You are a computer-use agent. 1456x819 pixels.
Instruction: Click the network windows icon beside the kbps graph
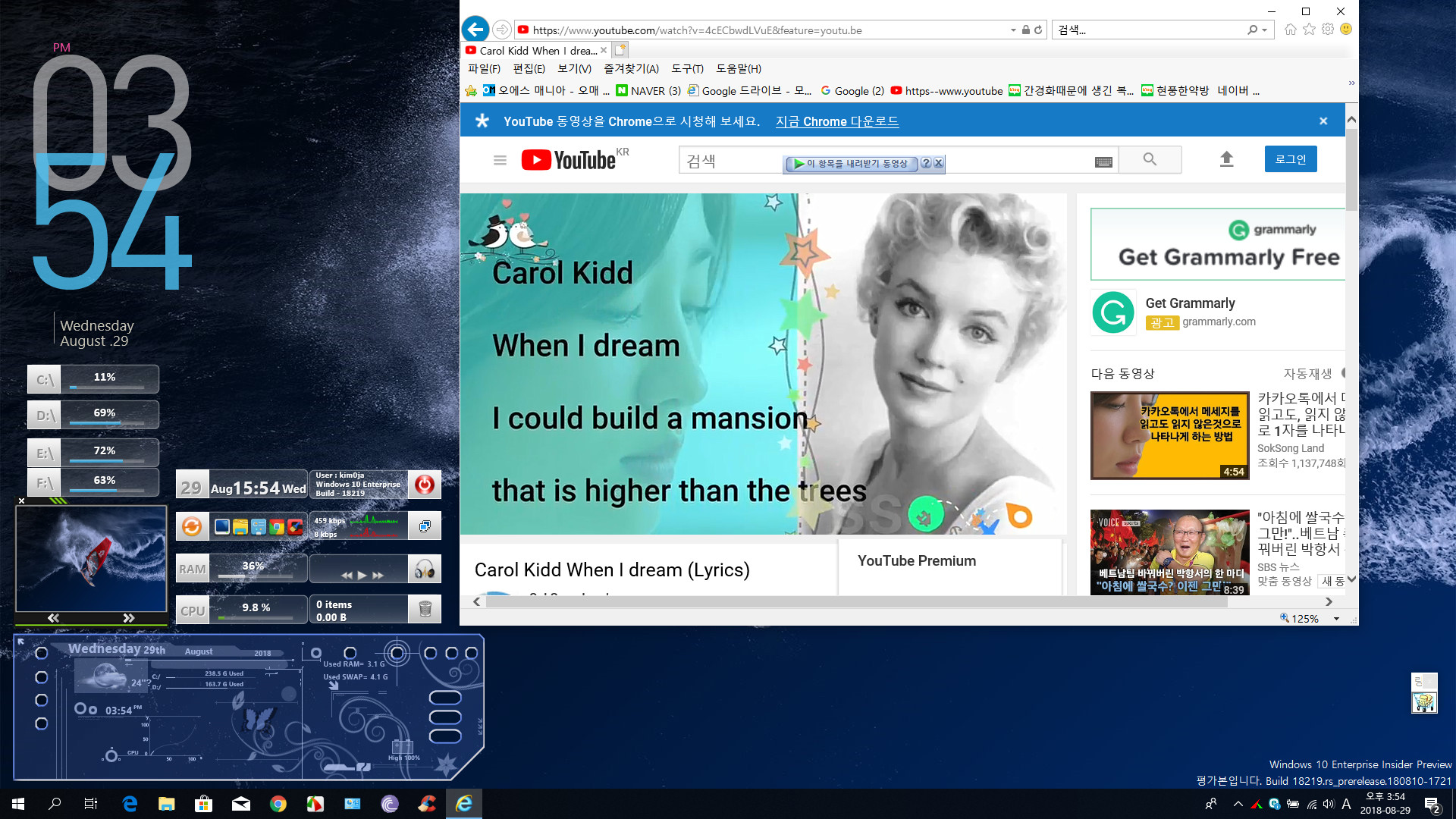coord(425,526)
